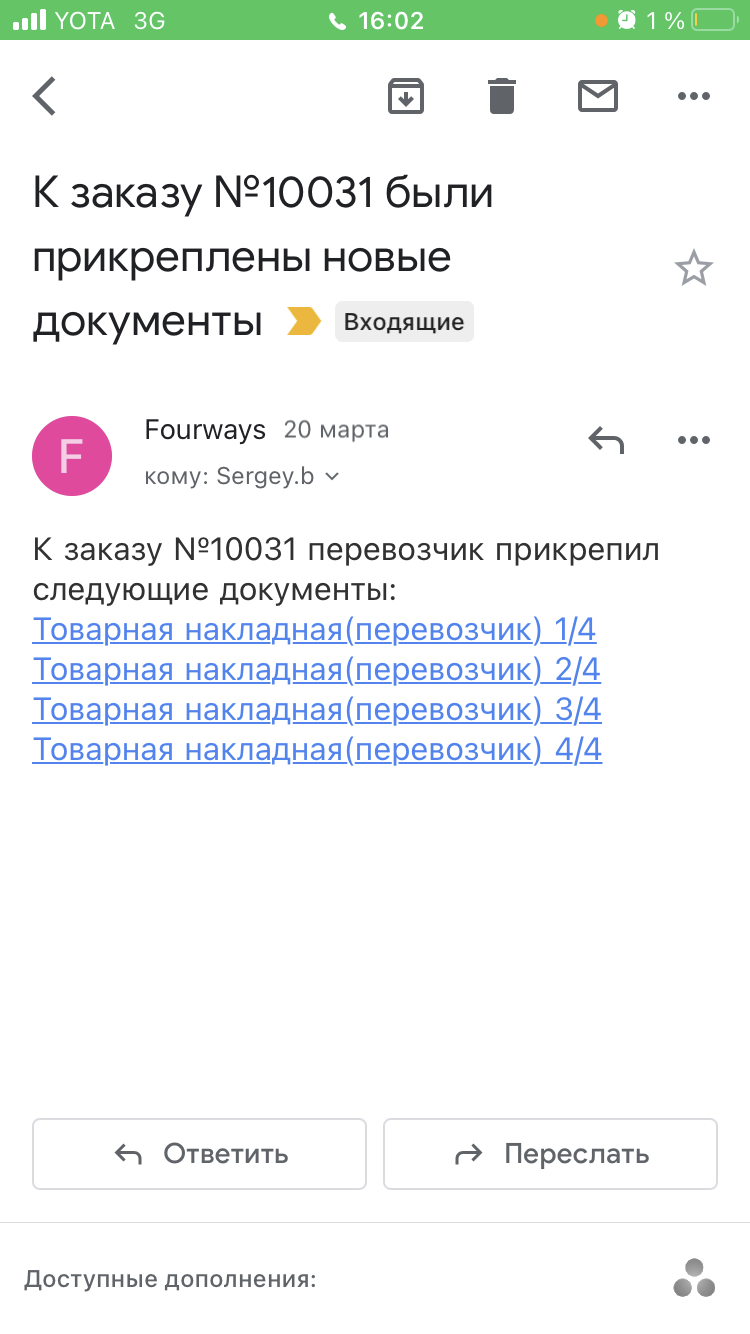This screenshot has width=750, height=1334.
Task: Open Товарная накладная(перевозчик) 3/4 link
Action: 317,710
